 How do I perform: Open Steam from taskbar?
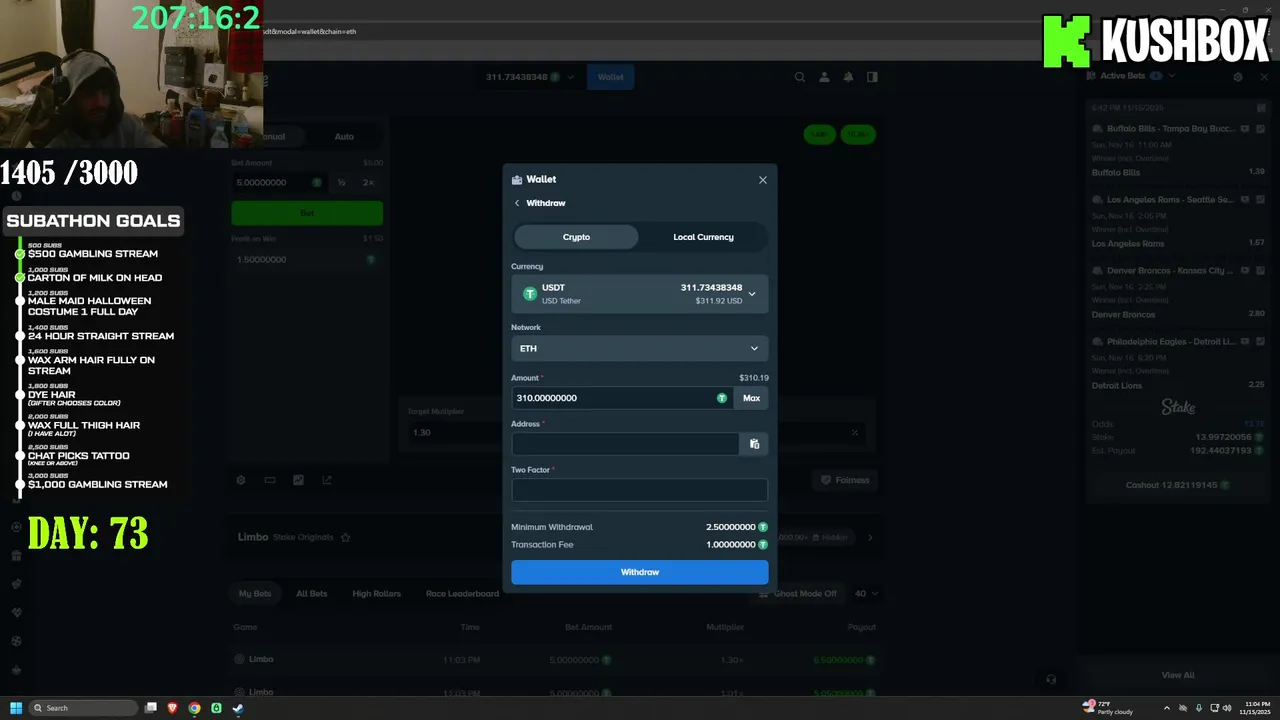(x=238, y=708)
